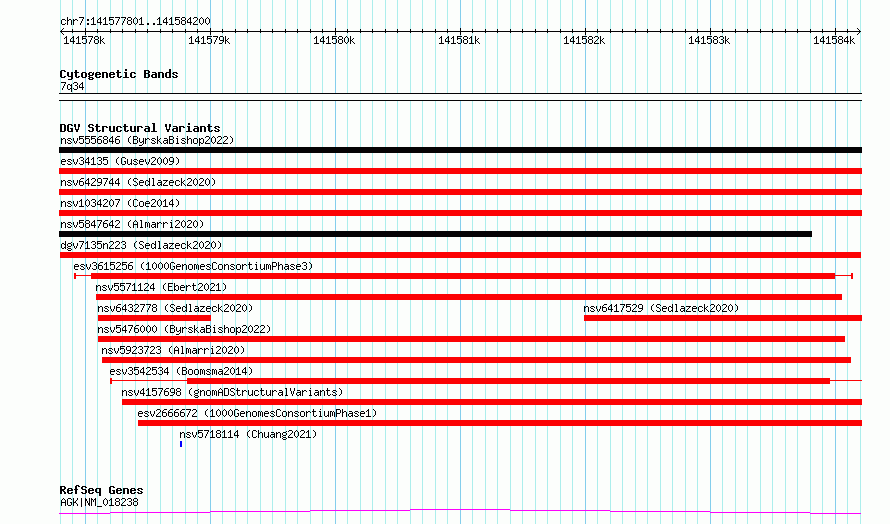Click the red bar under esv2666672

(500, 423)
